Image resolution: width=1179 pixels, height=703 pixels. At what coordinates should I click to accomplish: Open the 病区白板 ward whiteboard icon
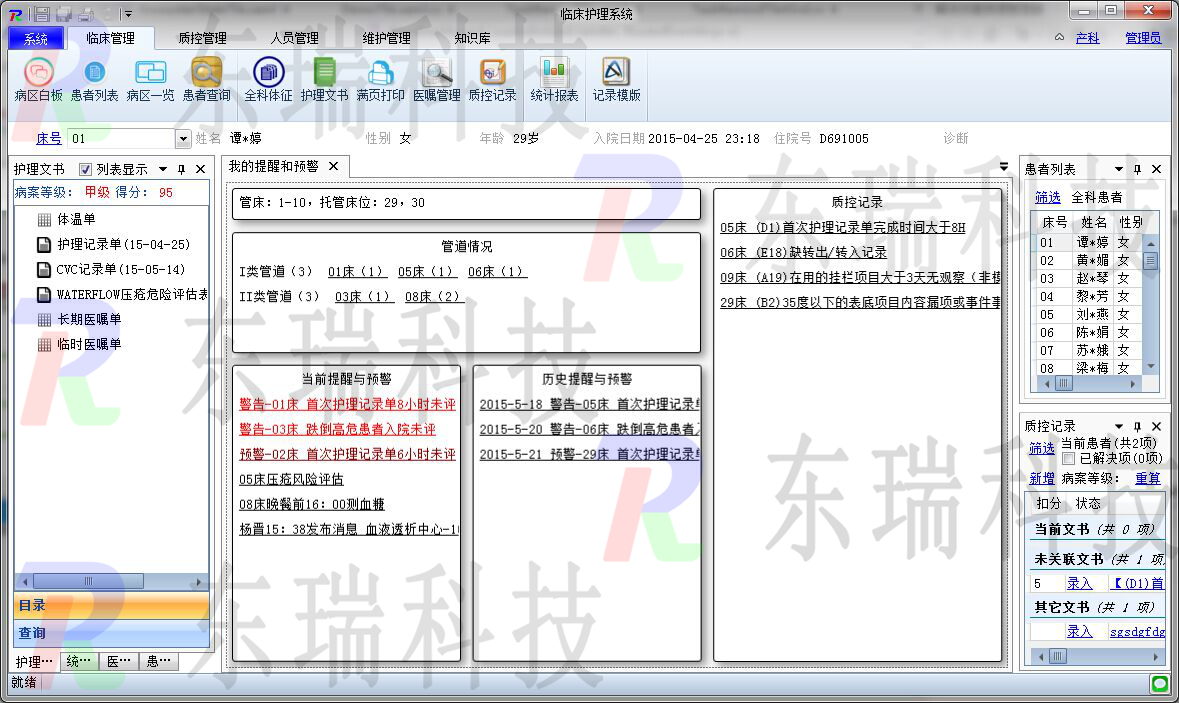38,80
